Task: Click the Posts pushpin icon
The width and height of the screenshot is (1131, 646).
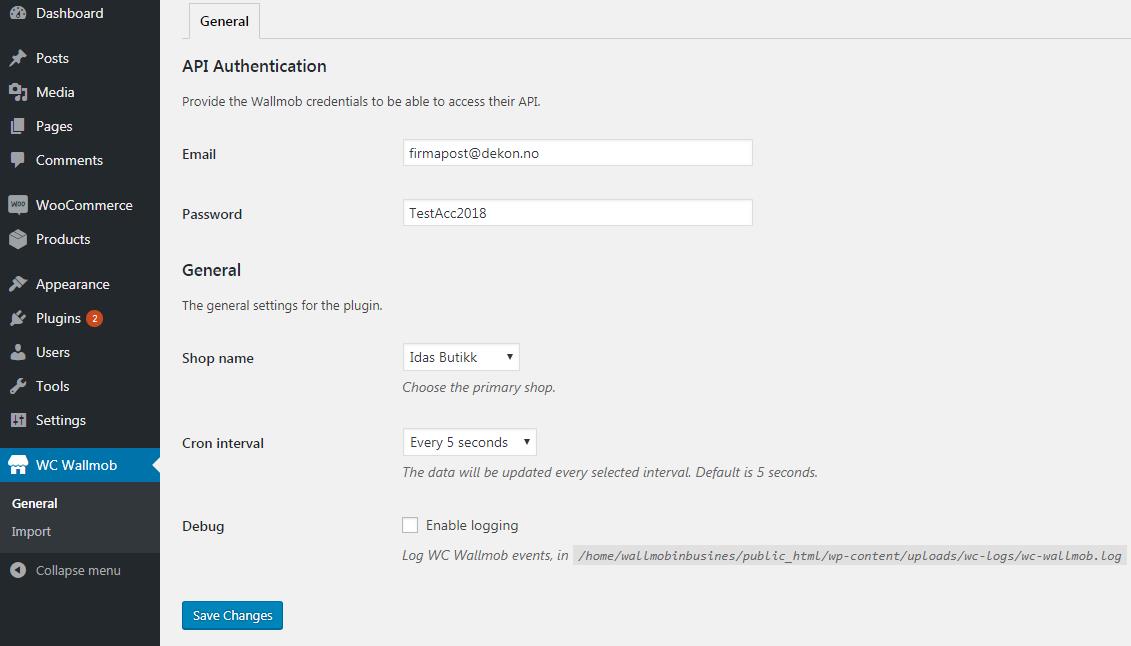Action: (18, 58)
